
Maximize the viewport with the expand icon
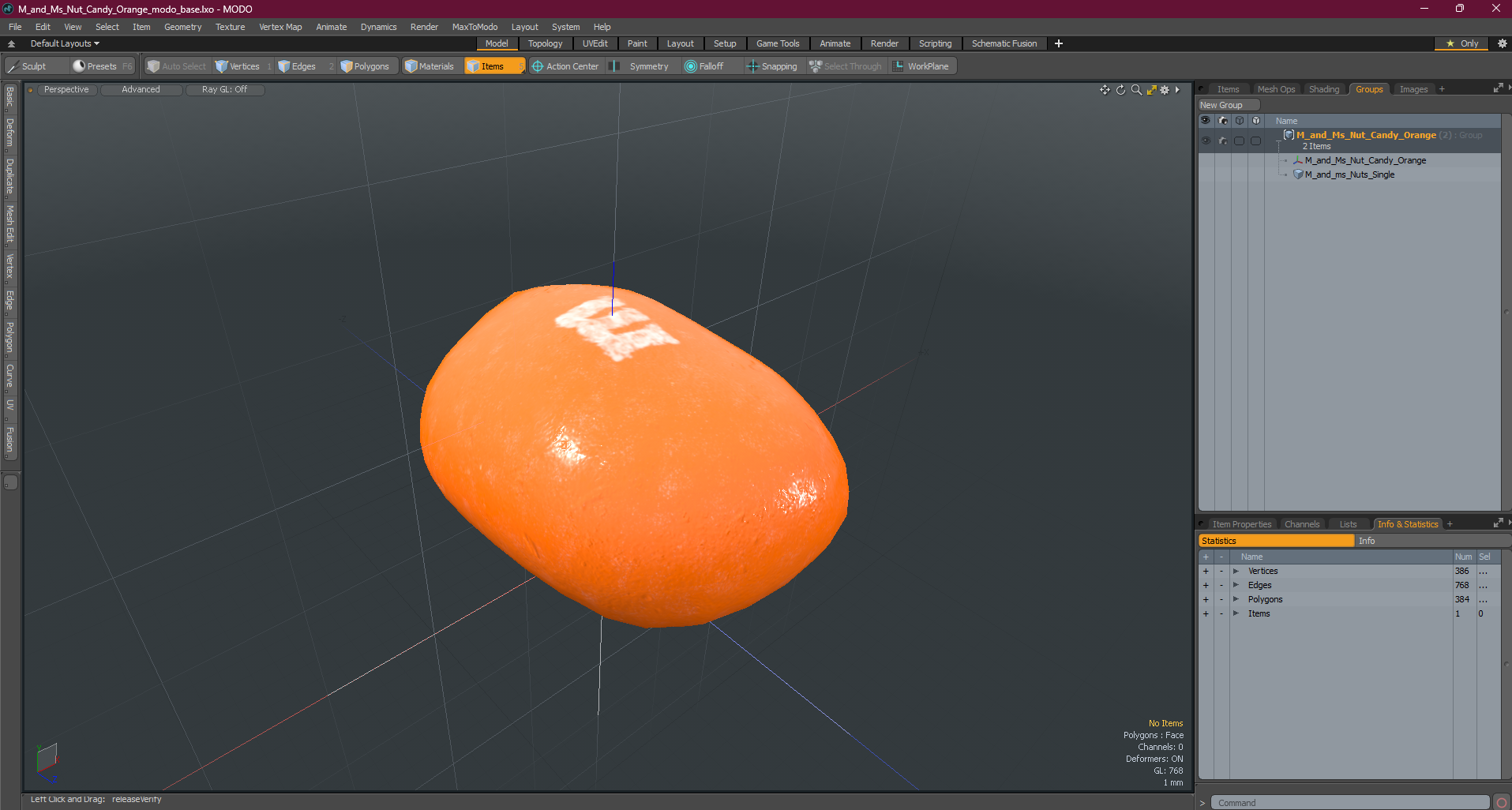tap(1152, 90)
